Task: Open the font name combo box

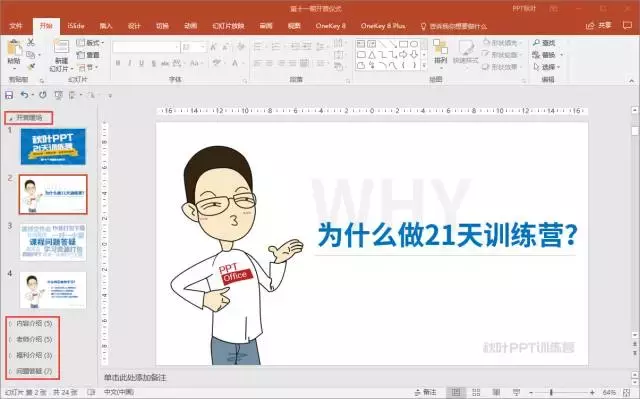Action: (146, 47)
